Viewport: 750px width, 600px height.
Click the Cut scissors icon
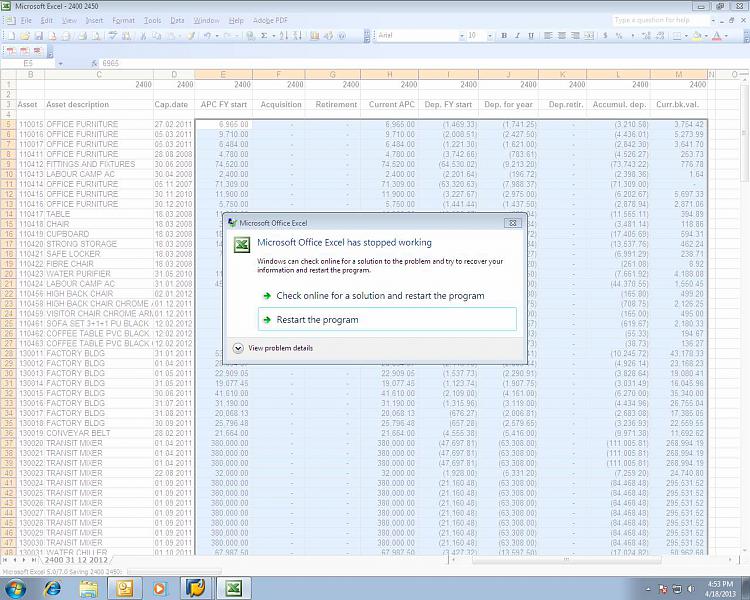click(x=143, y=36)
